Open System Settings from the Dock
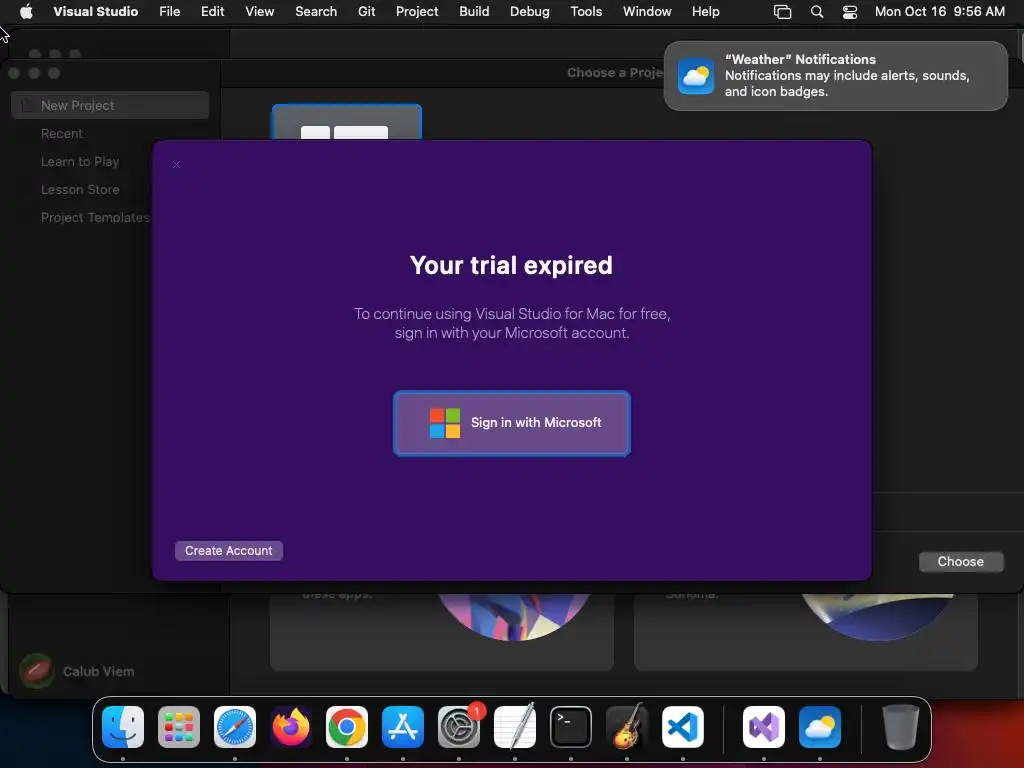The width and height of the screenshot is (1024, 768). click(x=459, y=727)
